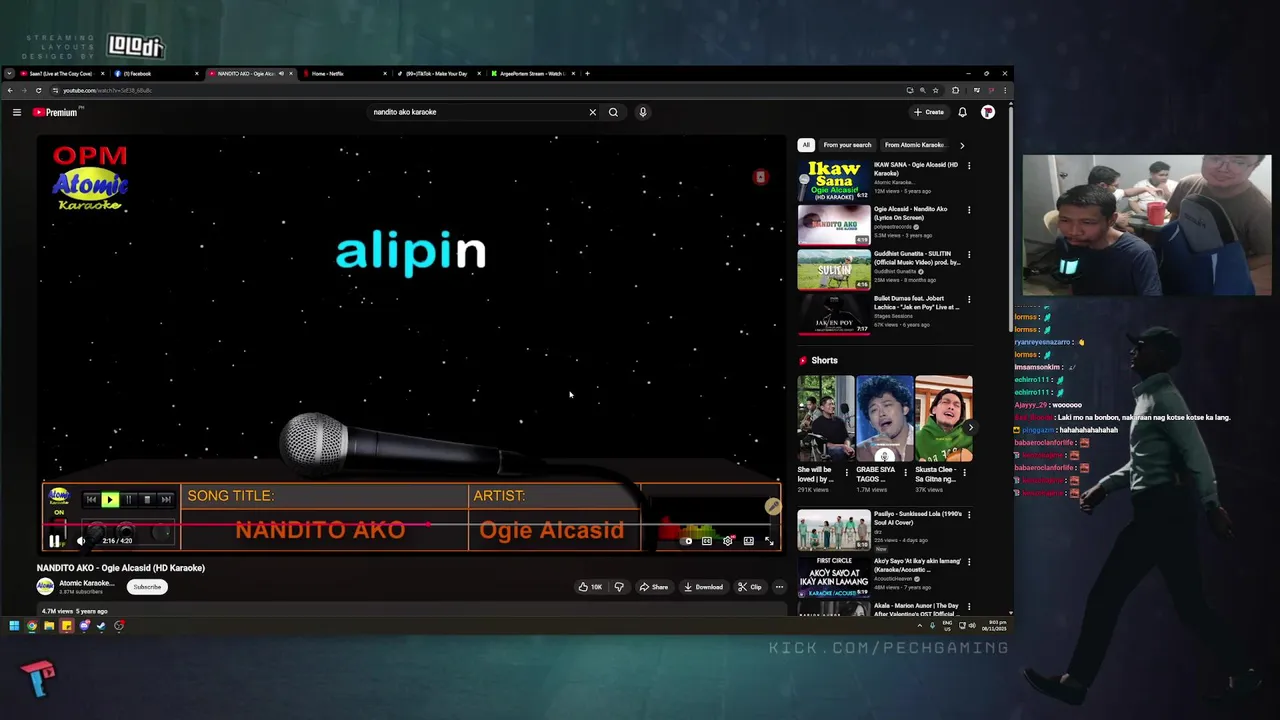Dislike the video with thumbs down
Screen dimensions: 1280x720
pyautogui.click(x=618, y=587)
